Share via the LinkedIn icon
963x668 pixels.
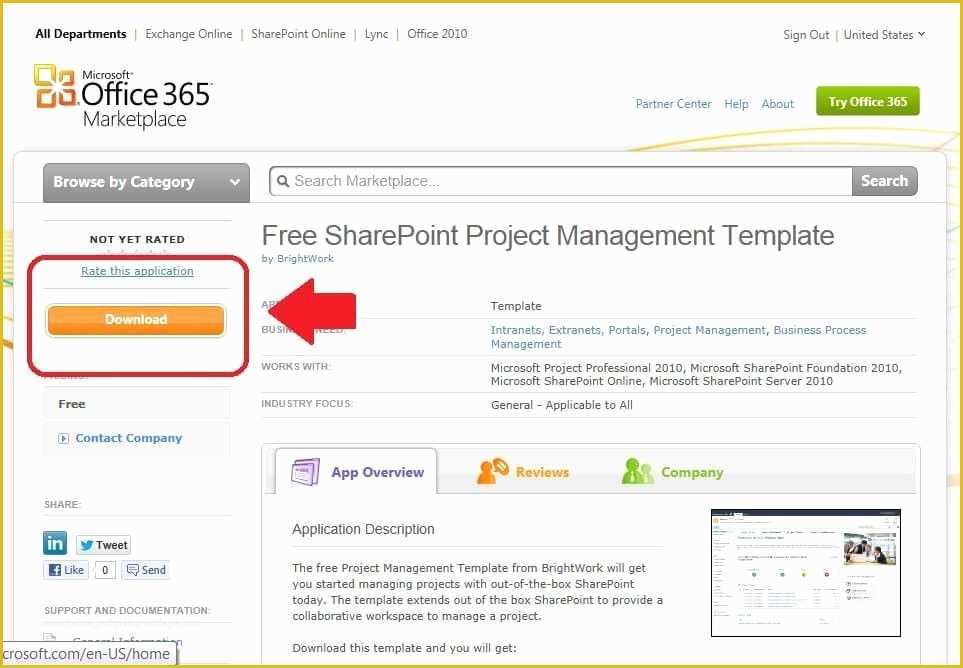point(55,543)
